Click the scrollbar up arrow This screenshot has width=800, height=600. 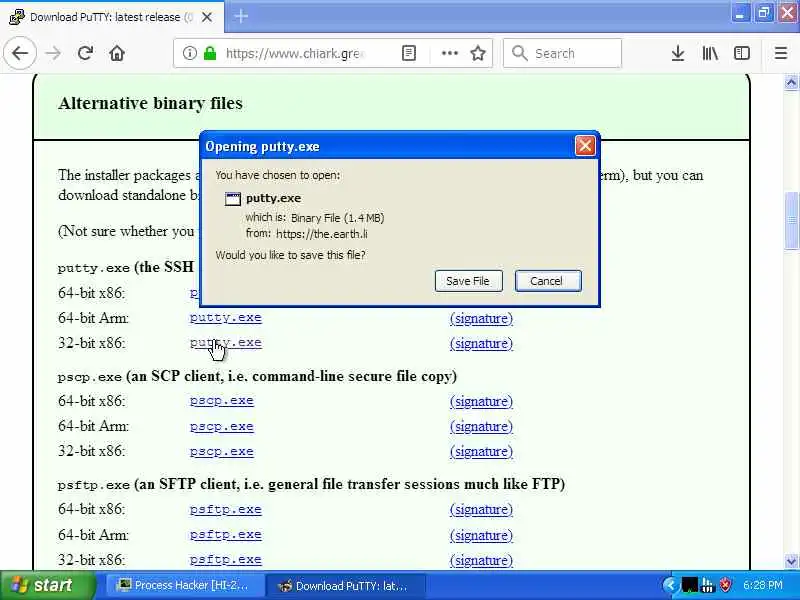click(791, 82)
